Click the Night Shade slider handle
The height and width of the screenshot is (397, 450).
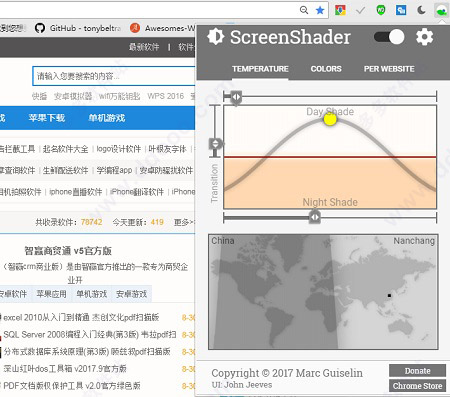pos(314,217)
